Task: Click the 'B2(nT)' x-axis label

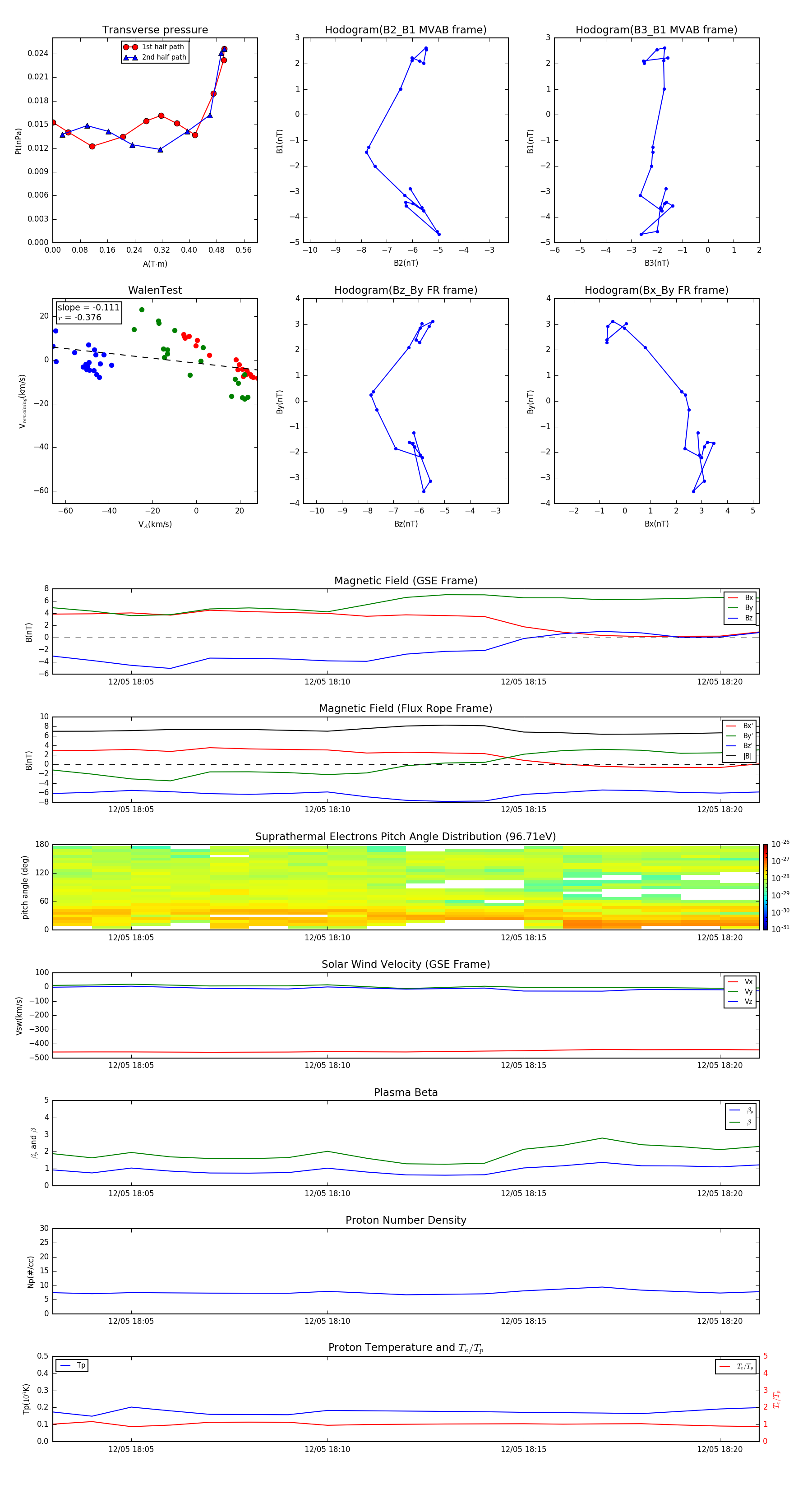Action: coord(406,263)
